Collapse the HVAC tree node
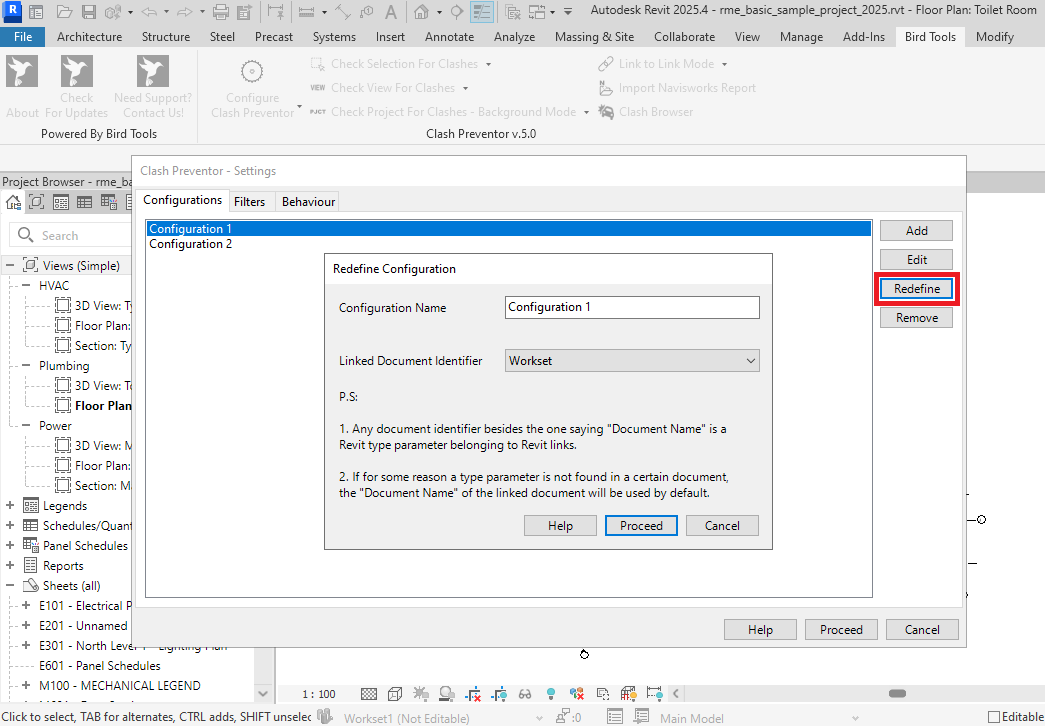 26,285
